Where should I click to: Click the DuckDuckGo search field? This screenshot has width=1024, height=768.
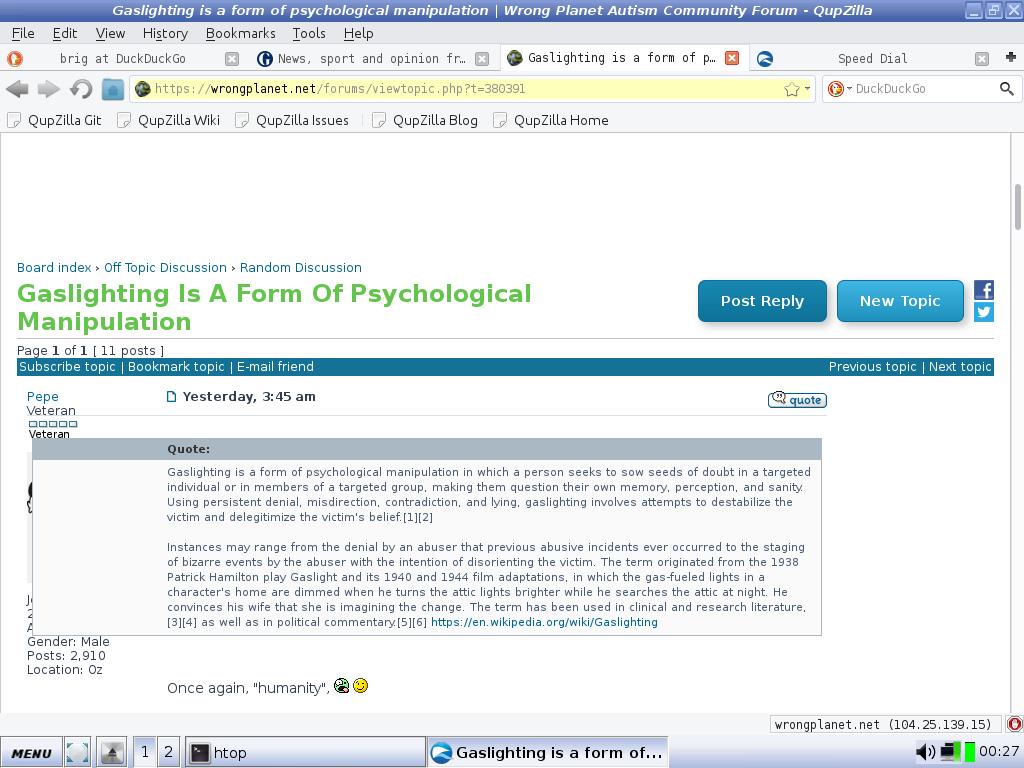click(x=924, y=89)
